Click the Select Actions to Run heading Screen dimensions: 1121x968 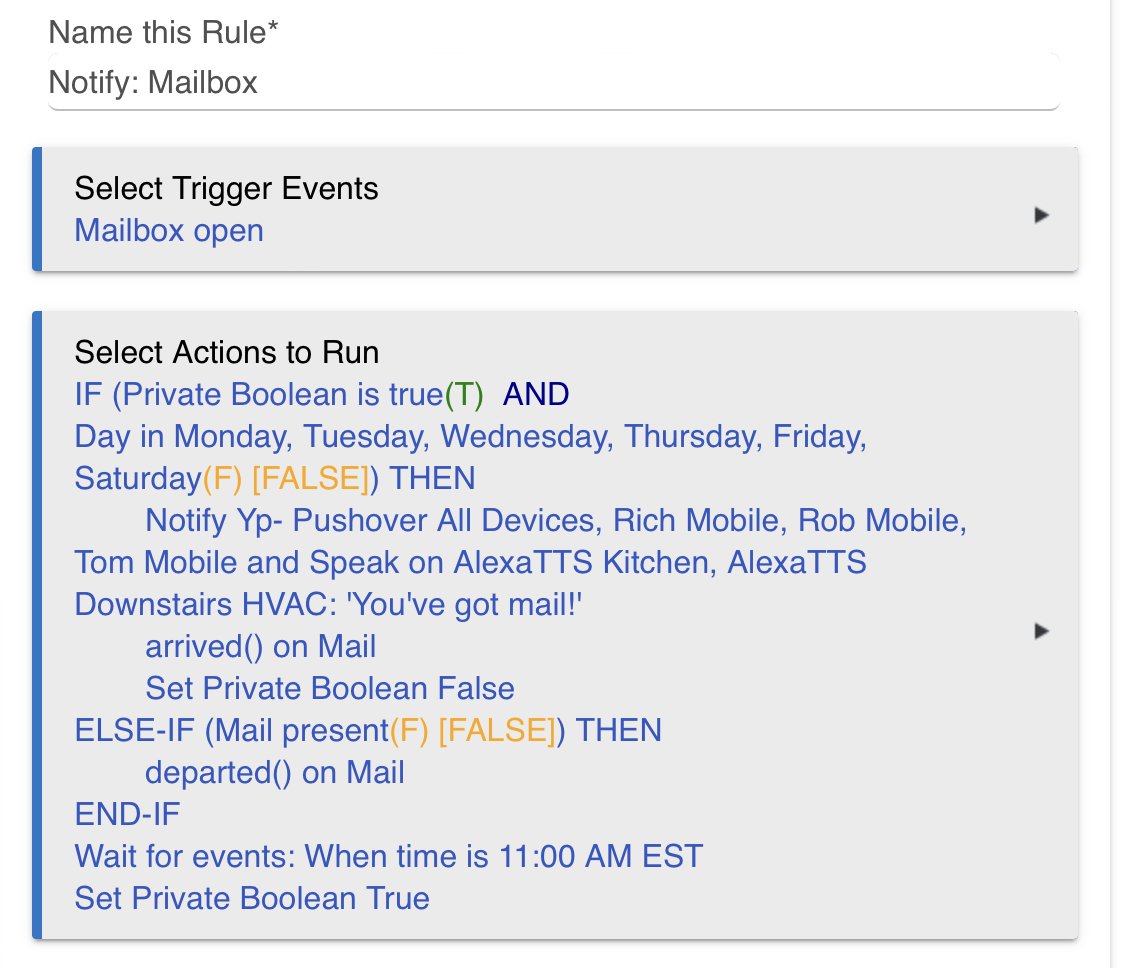pos(227,352)
